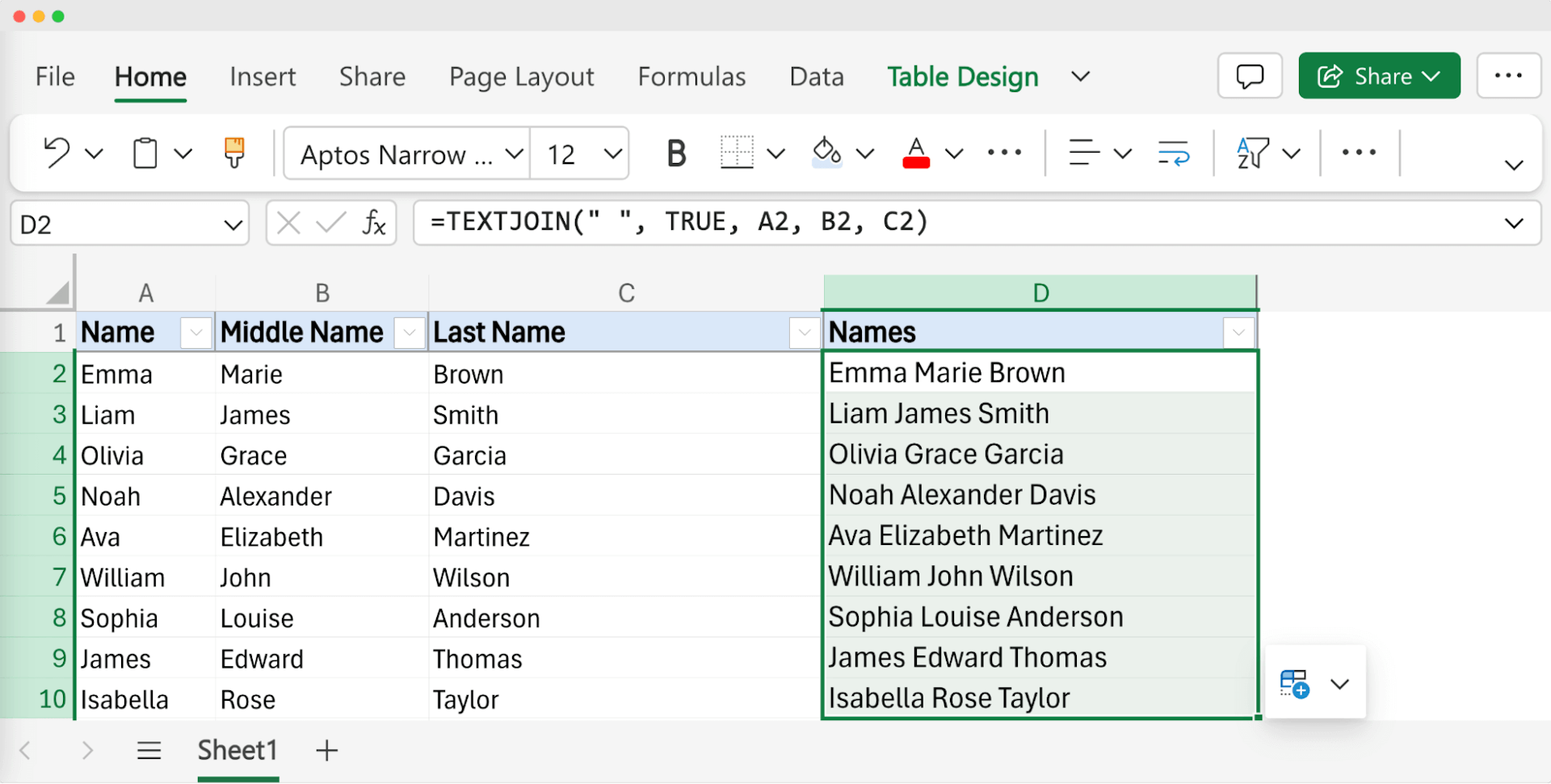
Task: Click the clipboard Paste icon
Action: (x=145, y=153)
